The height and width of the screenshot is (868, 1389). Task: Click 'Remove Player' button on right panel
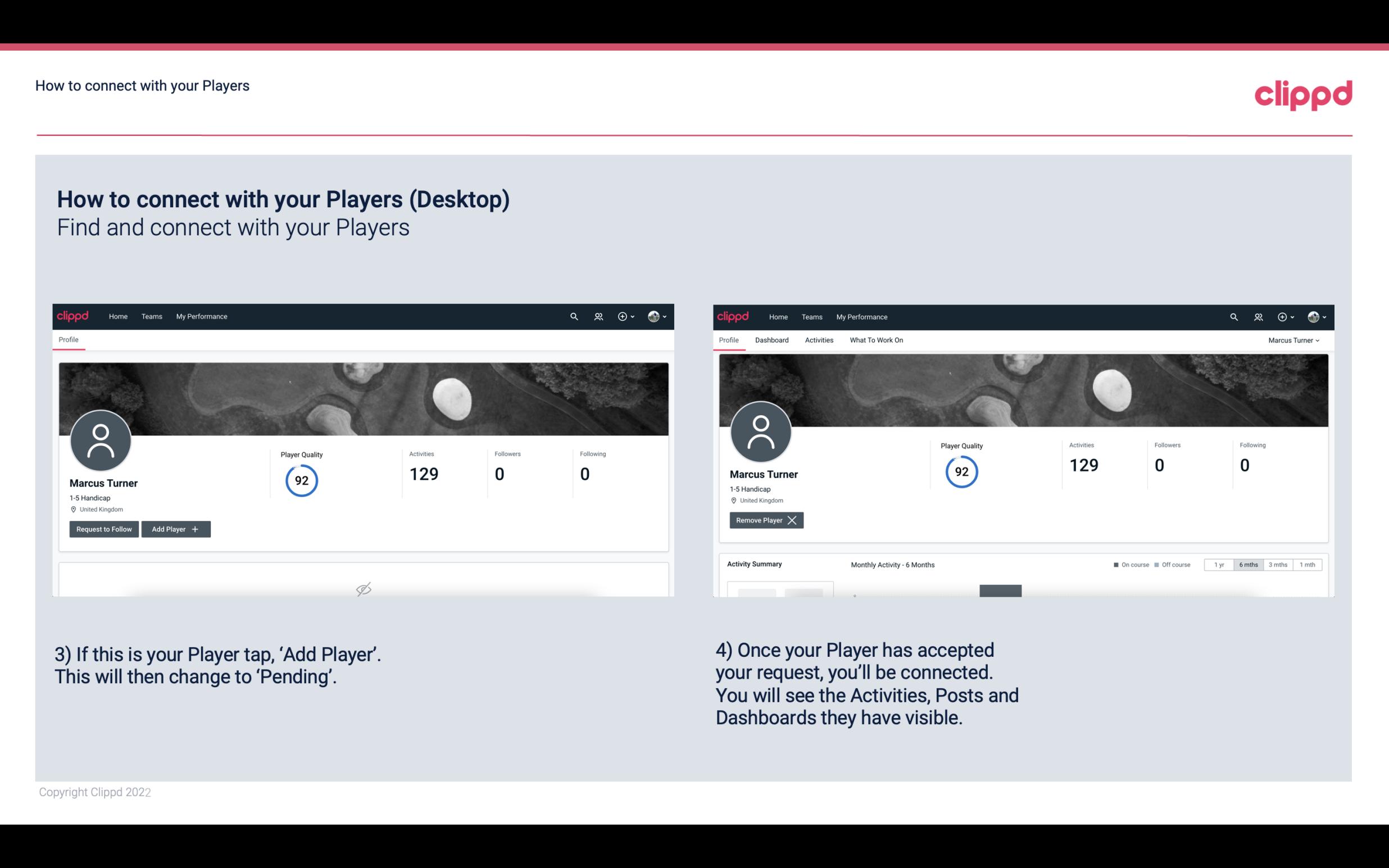(x=765, y=520)
